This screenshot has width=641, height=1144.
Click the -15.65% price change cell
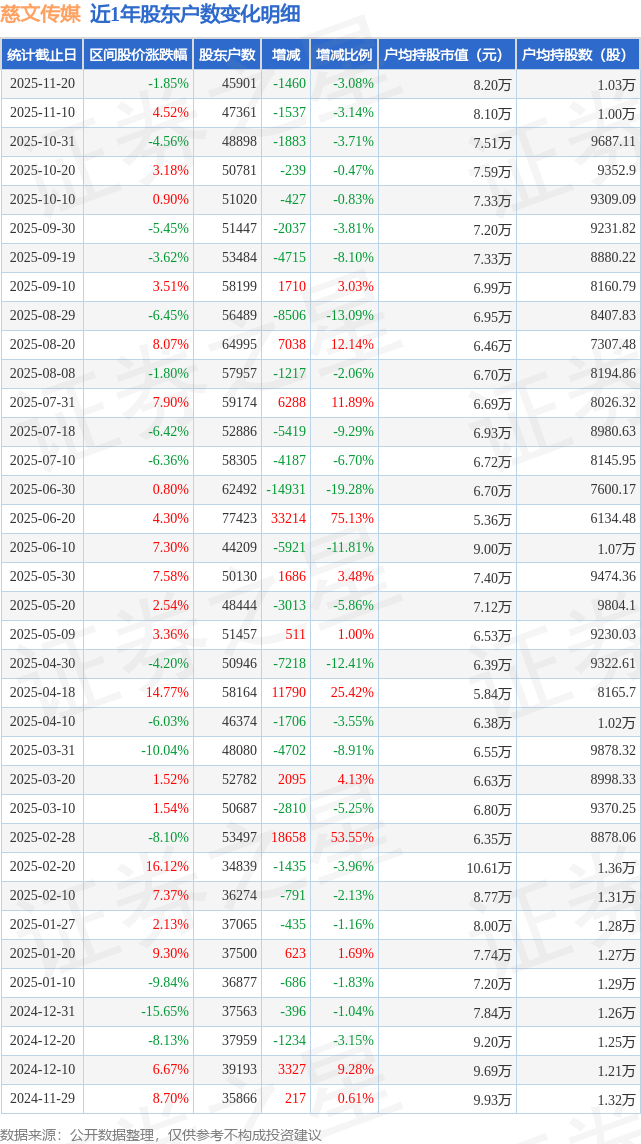[164, 1011]
